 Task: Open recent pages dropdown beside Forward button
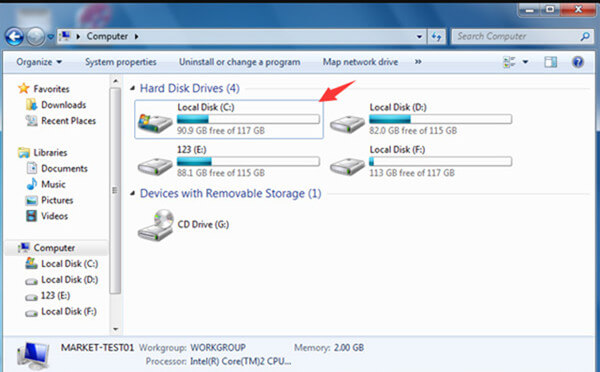click(x=50, y=37)
